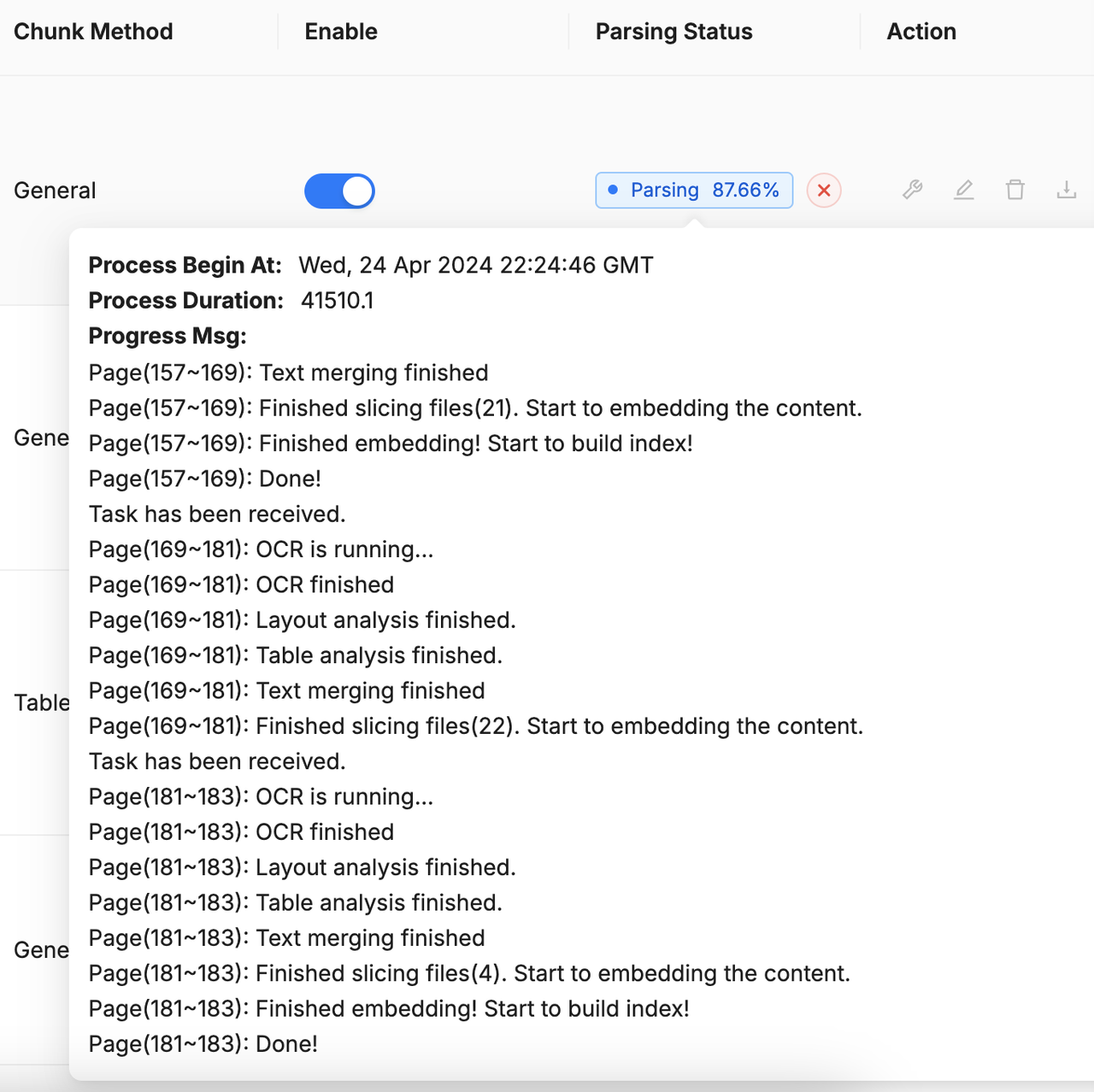Viewport: 1094px width, 1092px height.
Task: Download the file using download icon
Action: click(1066, 190)
